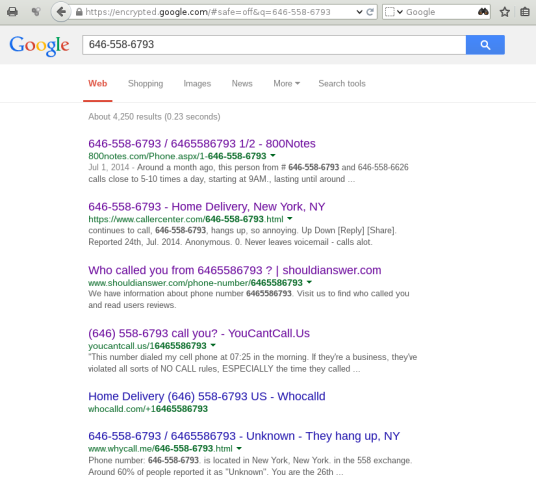Open the URL bar history dropdown arrow
This screenshot has width=536, height=486.
359,12
